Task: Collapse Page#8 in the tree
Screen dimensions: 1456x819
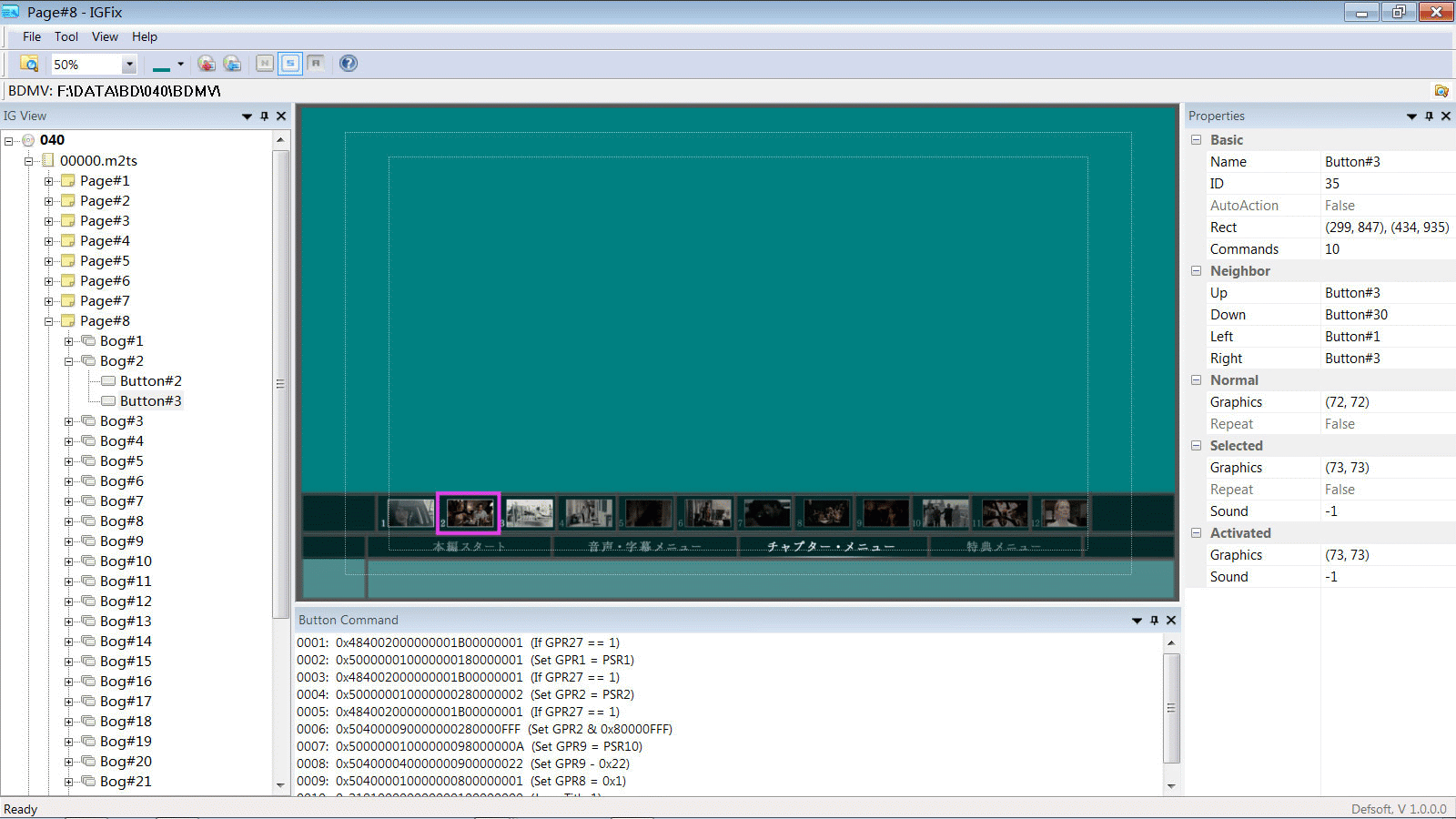Action: click(x=48, y=321)
